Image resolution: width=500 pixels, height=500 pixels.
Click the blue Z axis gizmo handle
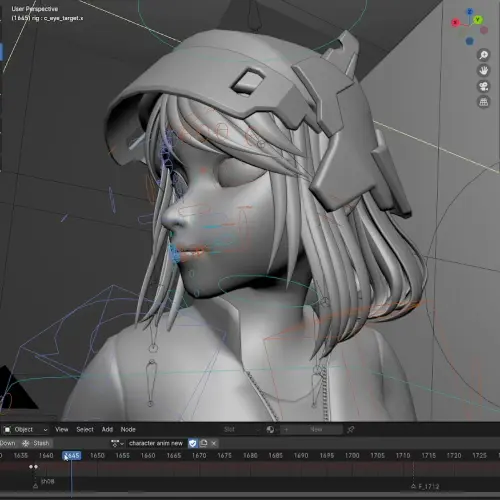coord(470,12)
